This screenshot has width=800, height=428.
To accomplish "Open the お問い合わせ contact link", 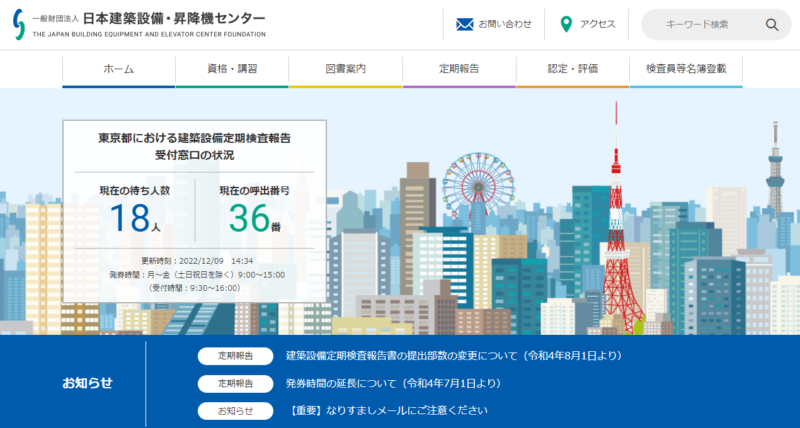I will tap(494, 24).
